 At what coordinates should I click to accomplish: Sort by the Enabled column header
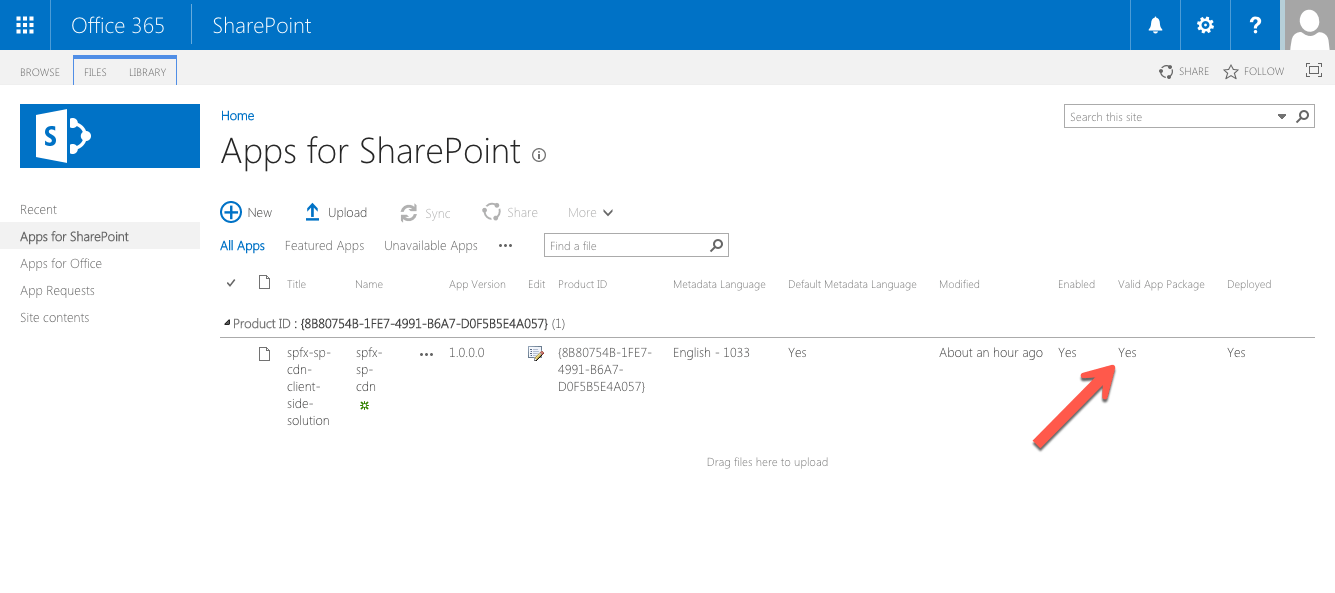coord(1076,284)
